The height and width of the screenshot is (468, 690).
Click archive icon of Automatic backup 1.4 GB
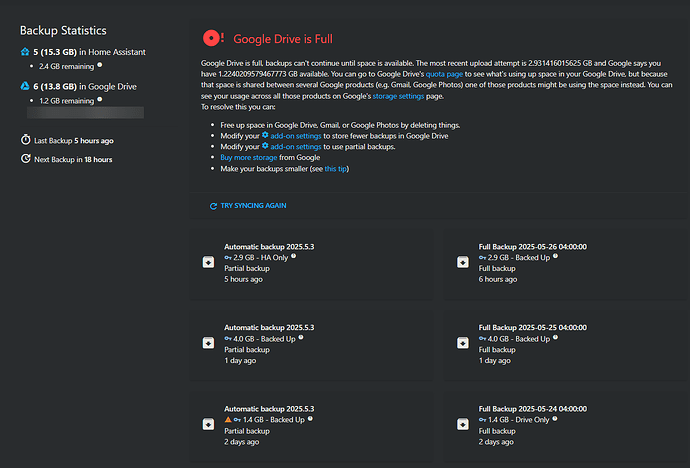click(209, 424)
